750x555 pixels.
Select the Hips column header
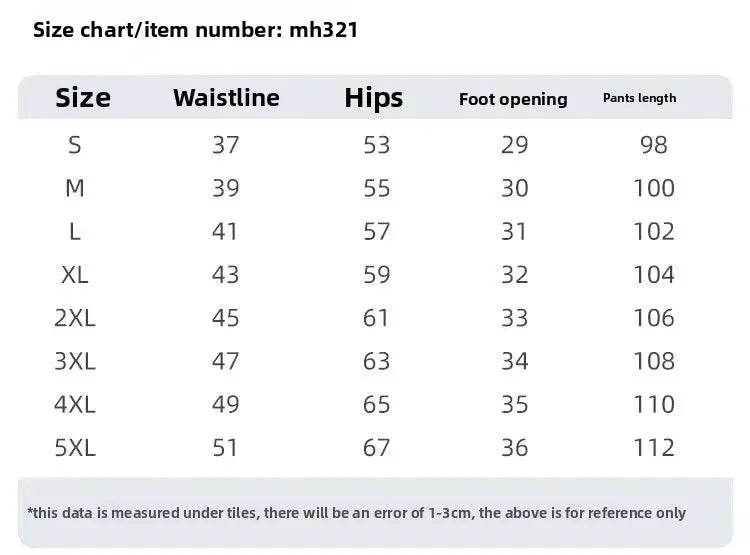pyautogui.click(x=373, y=98)
